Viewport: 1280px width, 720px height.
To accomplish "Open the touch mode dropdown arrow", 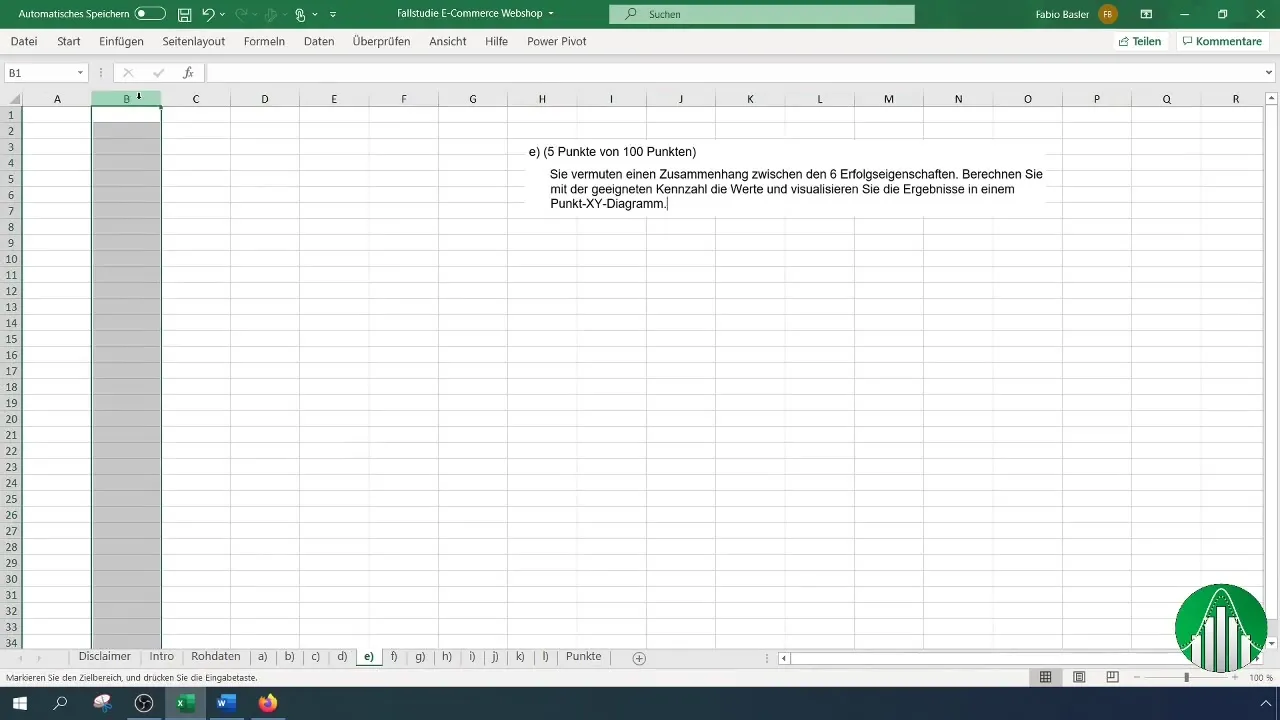I will point(314,14).
